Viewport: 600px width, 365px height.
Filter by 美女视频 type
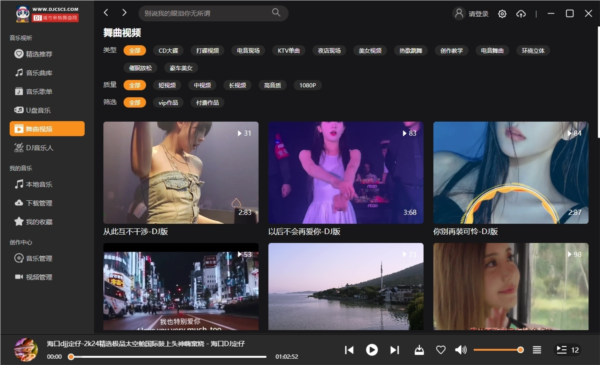pyautogui.click(x=370, y=51)
